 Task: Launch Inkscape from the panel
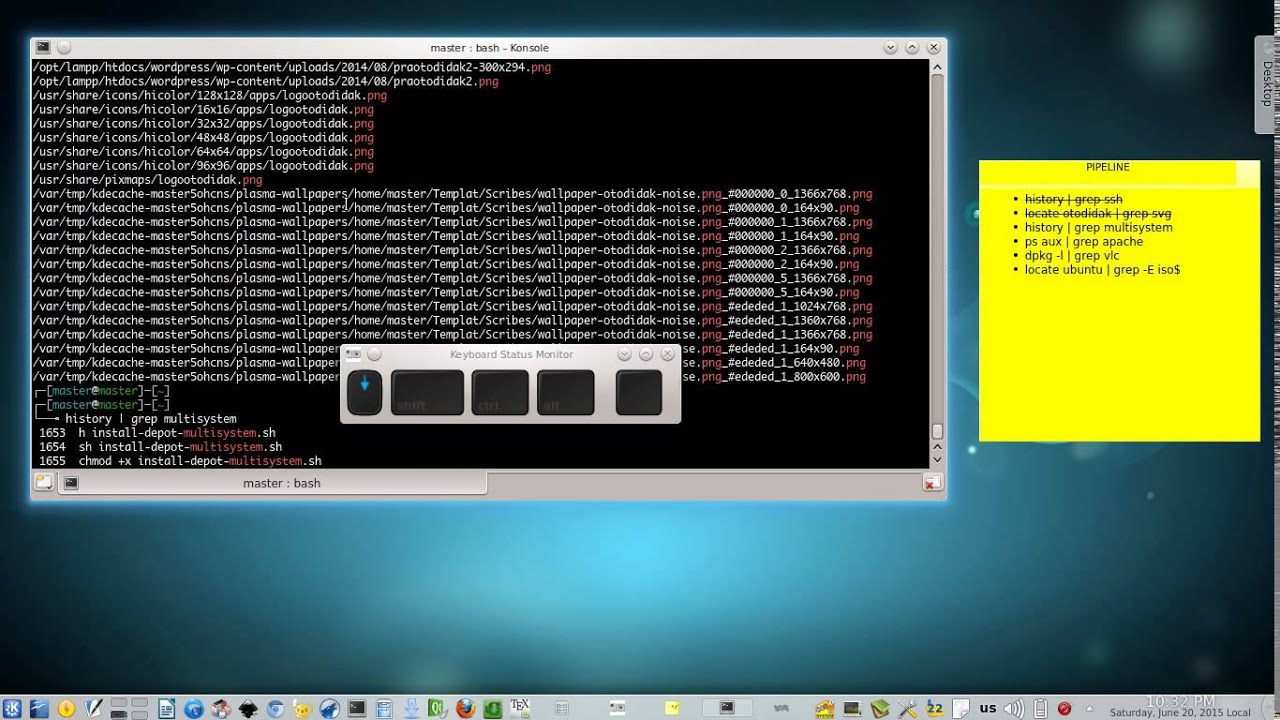click(x=248, y=708)
